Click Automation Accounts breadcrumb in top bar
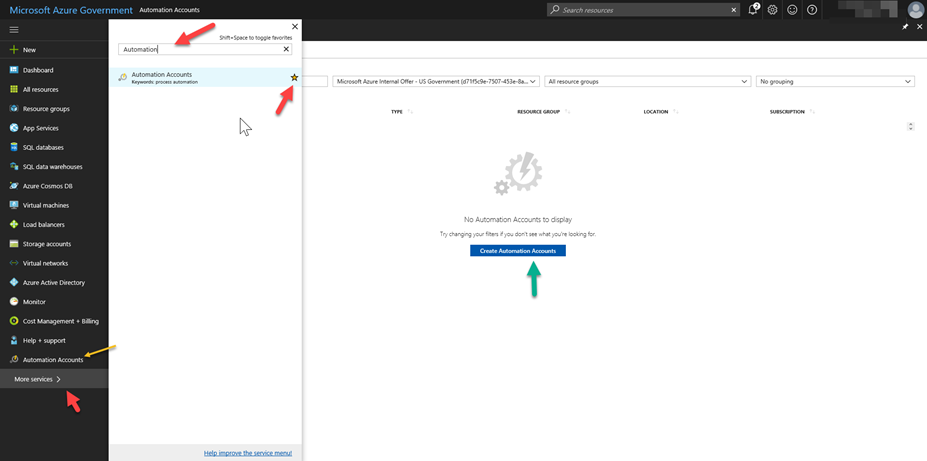This screenshot has height=461, width=927. pos(169,10)
